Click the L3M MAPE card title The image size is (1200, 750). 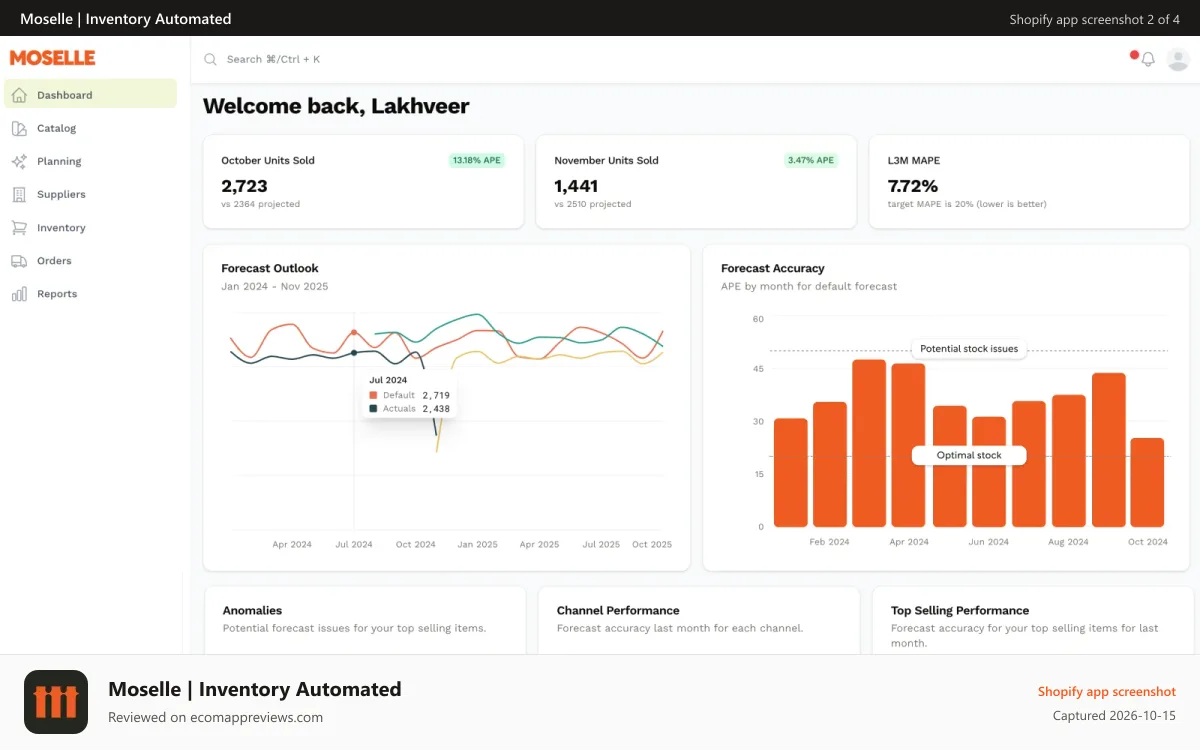click(914, 160)
